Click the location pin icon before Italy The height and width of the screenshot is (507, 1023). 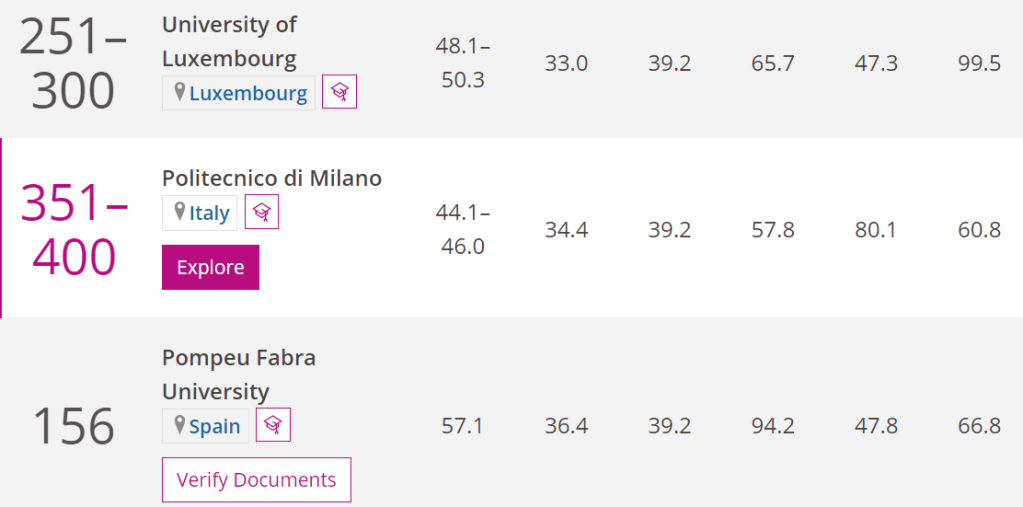[x=180, y=212]
